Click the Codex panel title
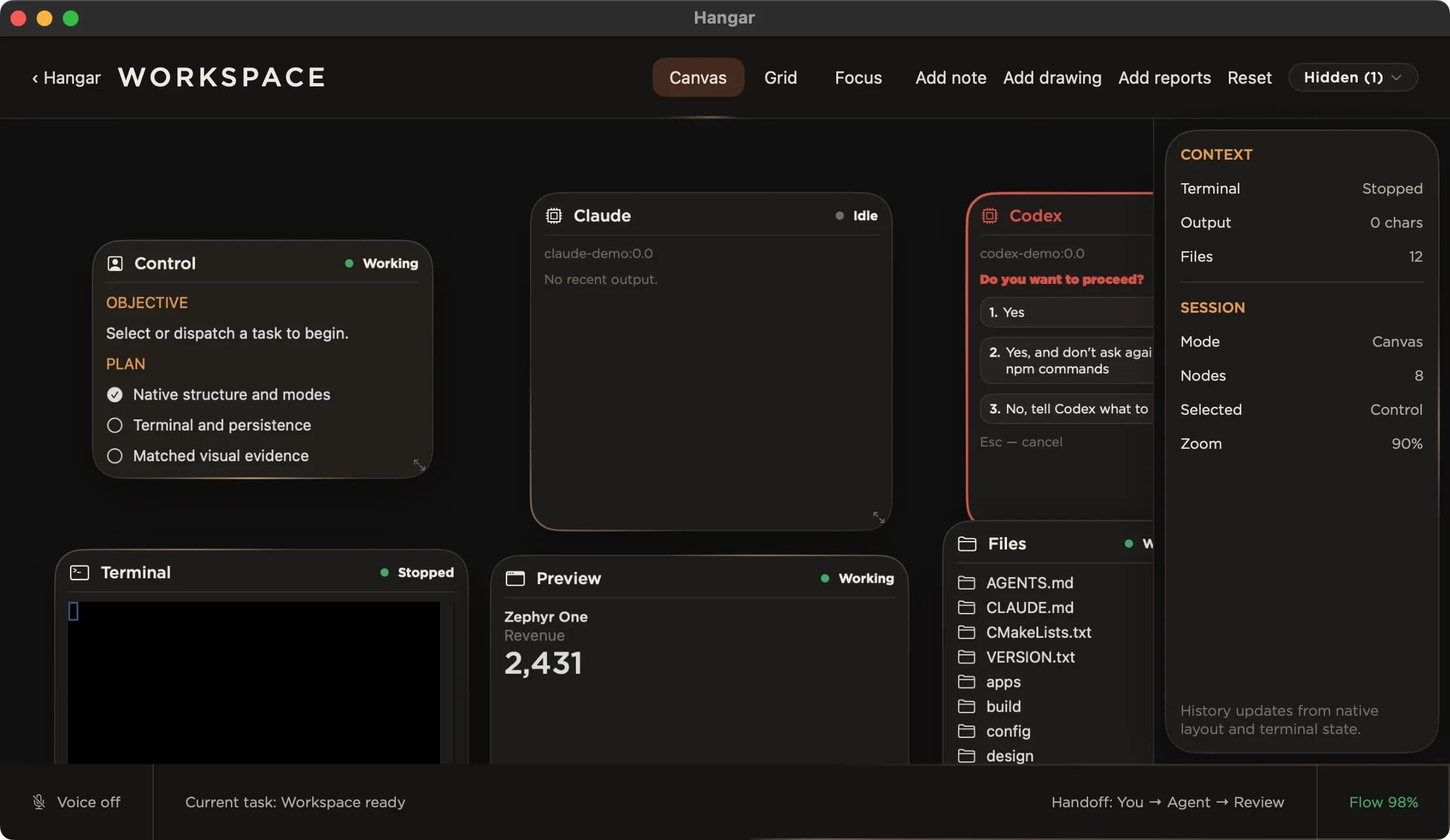Viewport: 1450px width, 840px height. click(1035, 216)
